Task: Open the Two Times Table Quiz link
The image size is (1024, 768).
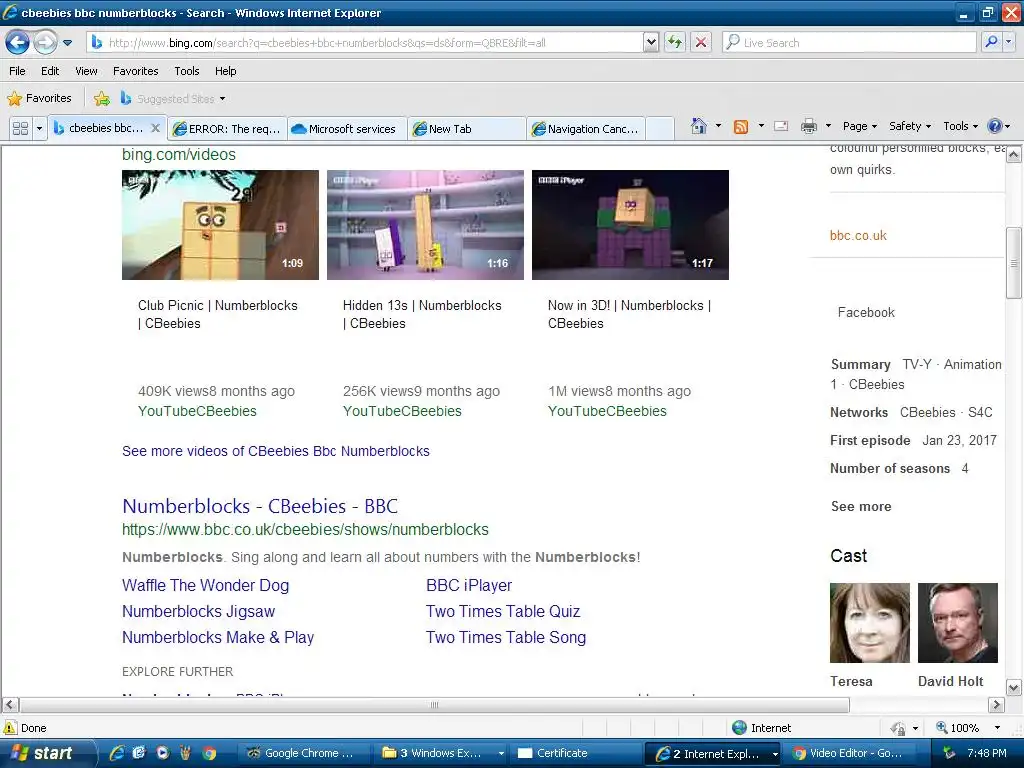Action: 503,611
